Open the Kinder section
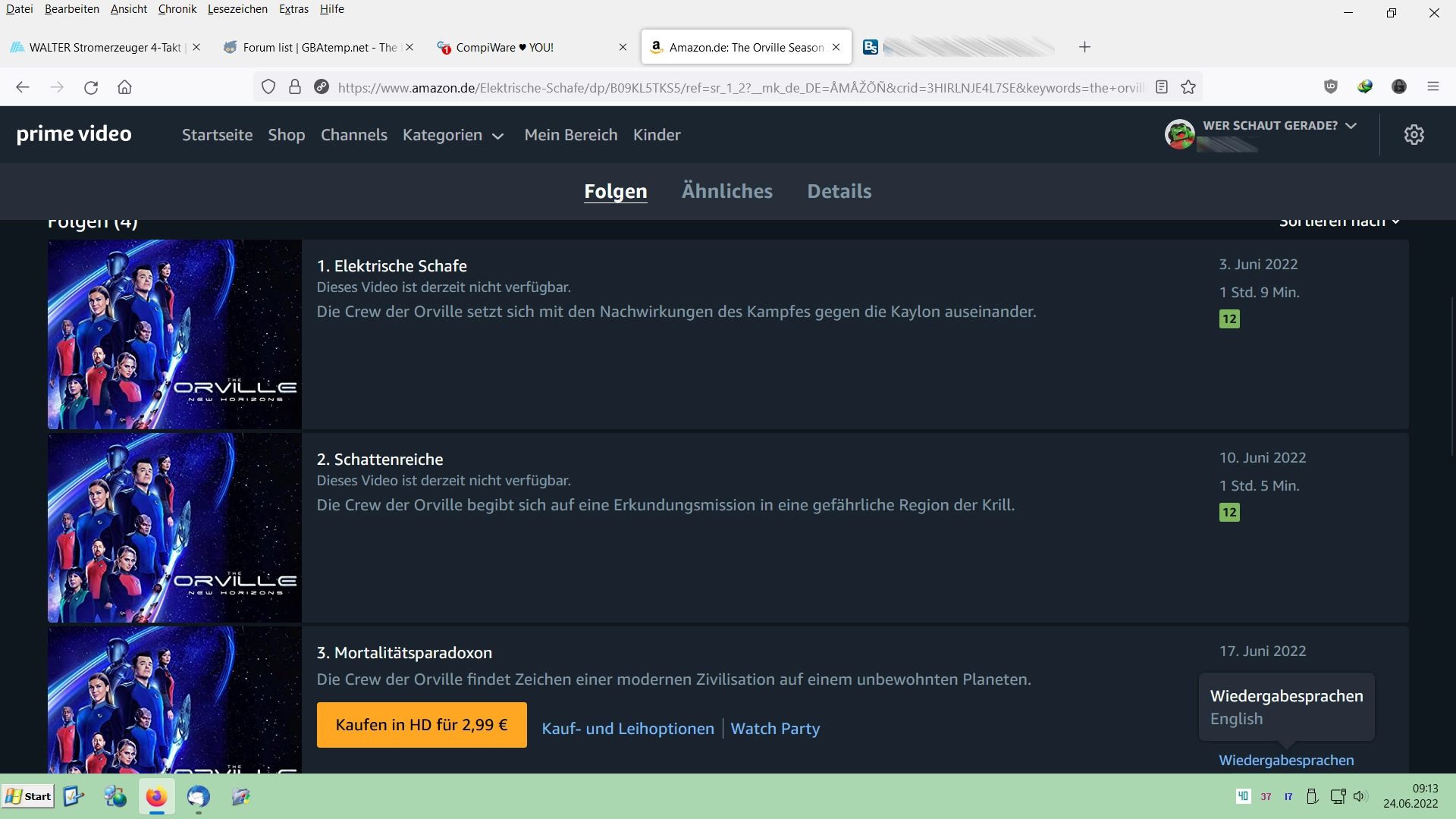The height and width of the screenshot is (819, 1456). tap(657, 135)
